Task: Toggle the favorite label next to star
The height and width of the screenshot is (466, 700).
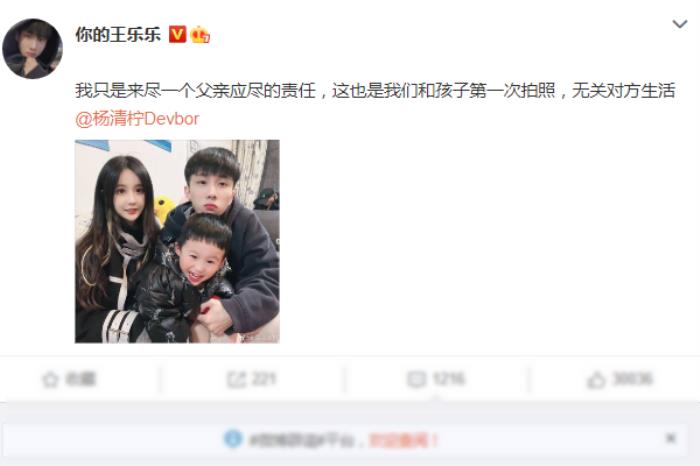Action: point(81,379)
